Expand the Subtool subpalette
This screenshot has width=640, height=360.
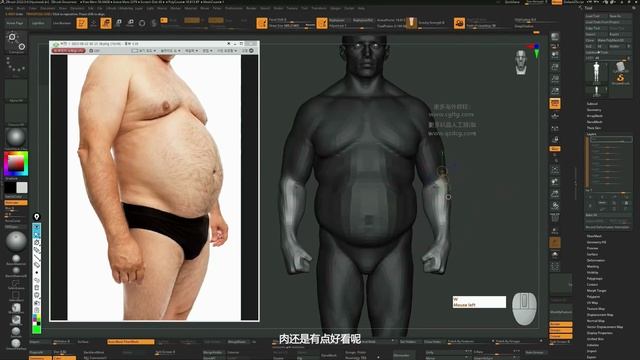point(592,104)
